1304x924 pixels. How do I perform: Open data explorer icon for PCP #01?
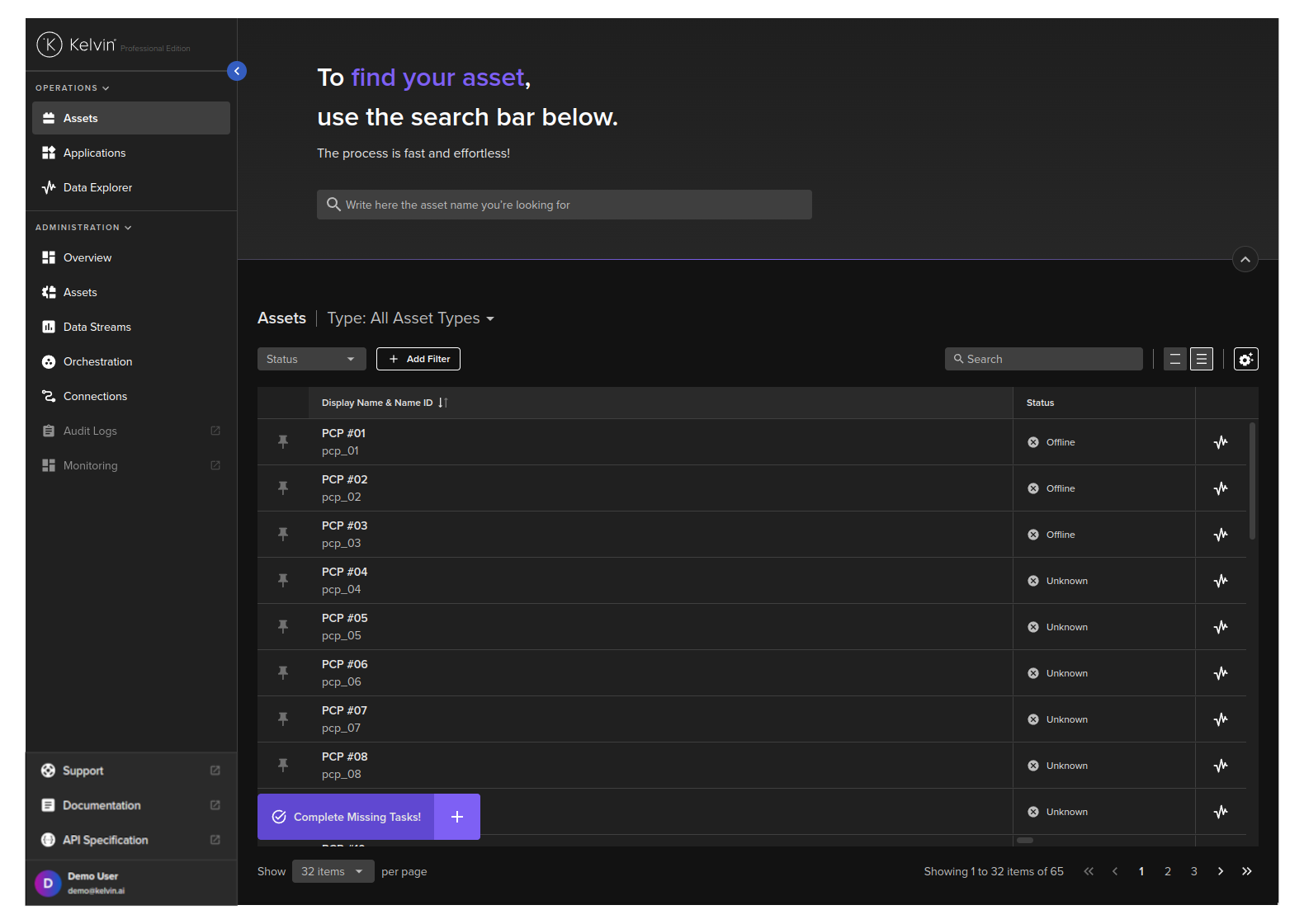point(1221,442)
